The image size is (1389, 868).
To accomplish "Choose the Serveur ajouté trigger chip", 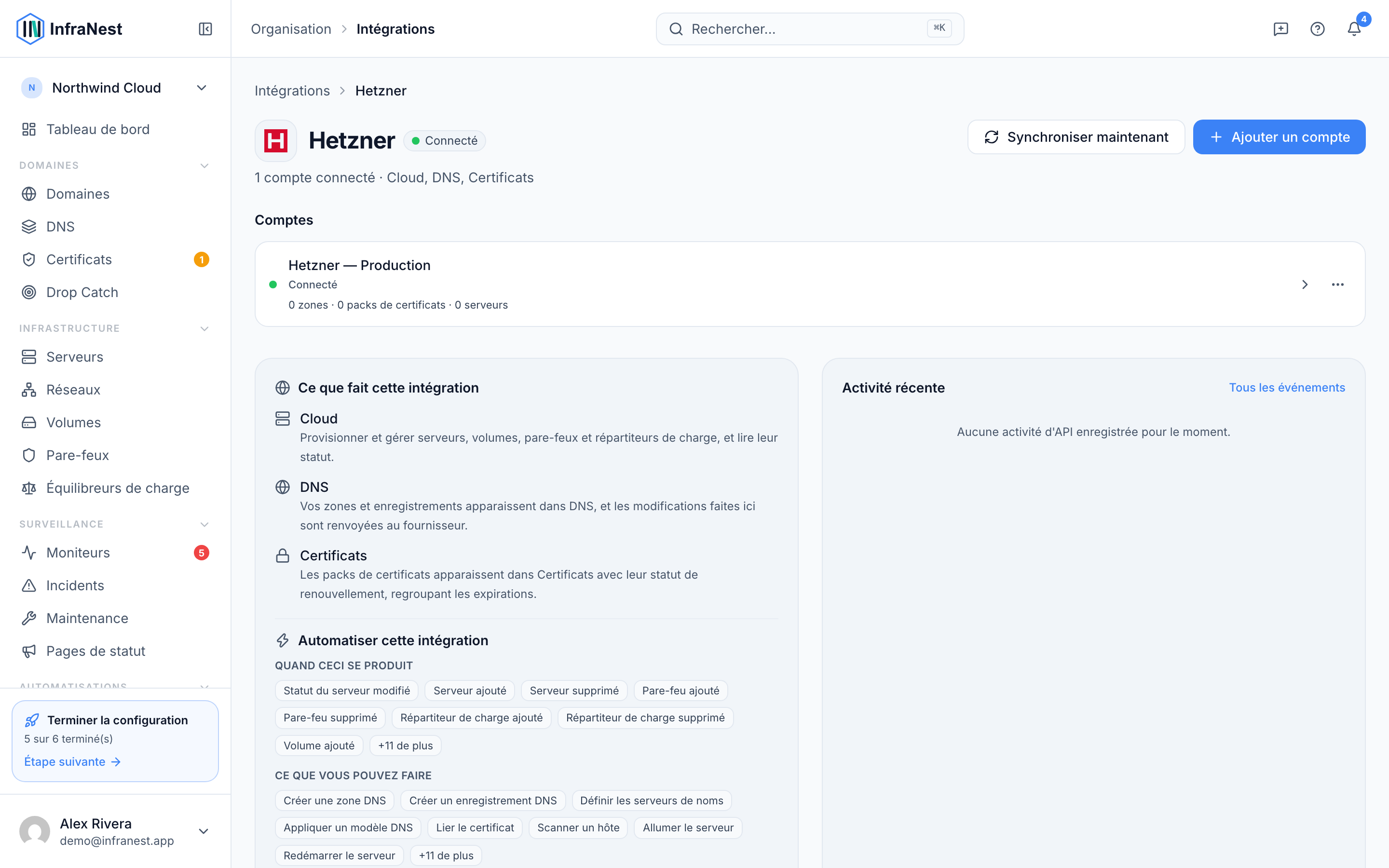I will coord(469,691).
